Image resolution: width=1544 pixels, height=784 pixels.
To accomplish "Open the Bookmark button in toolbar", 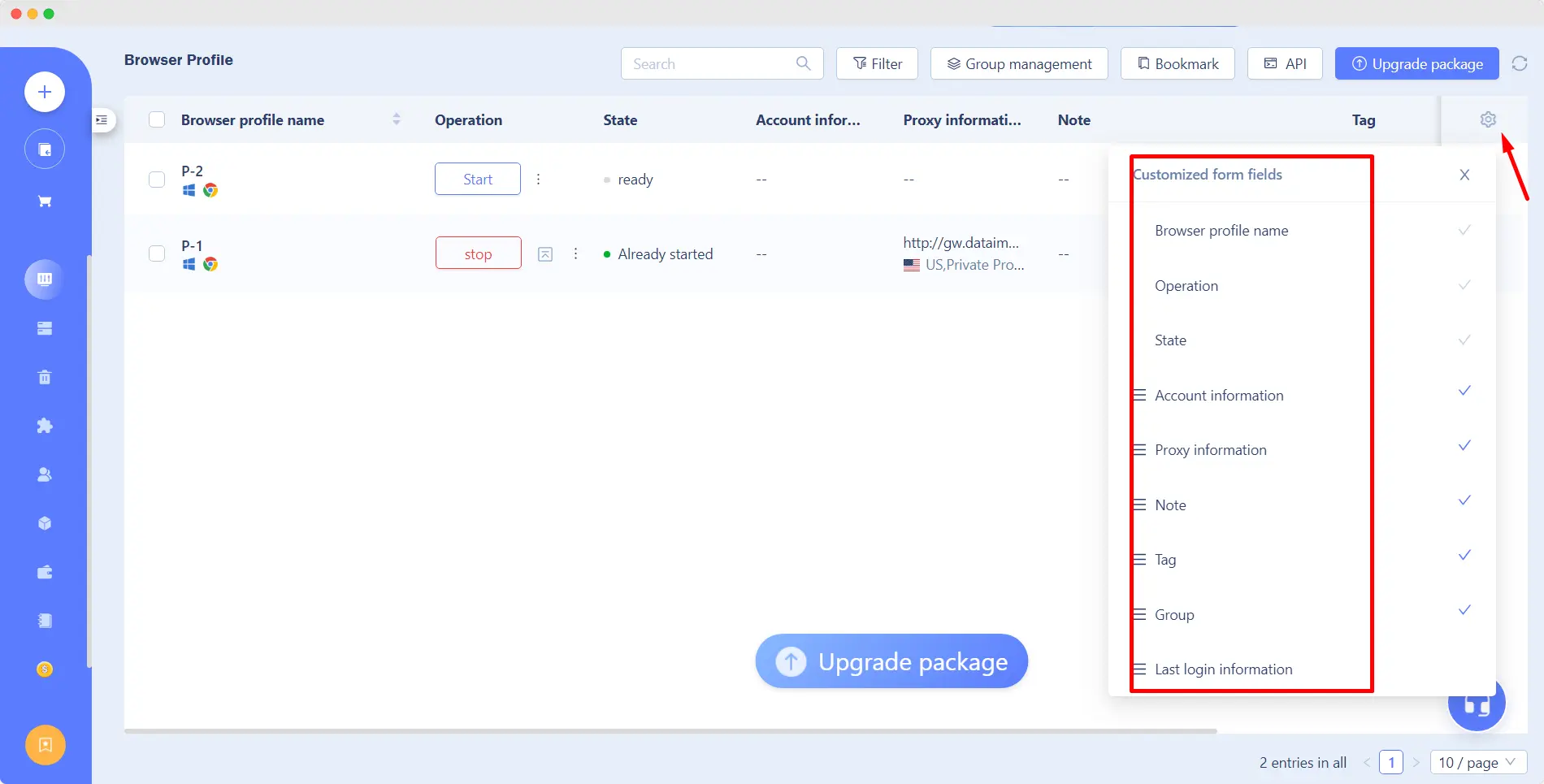I will pos(1178,63).
